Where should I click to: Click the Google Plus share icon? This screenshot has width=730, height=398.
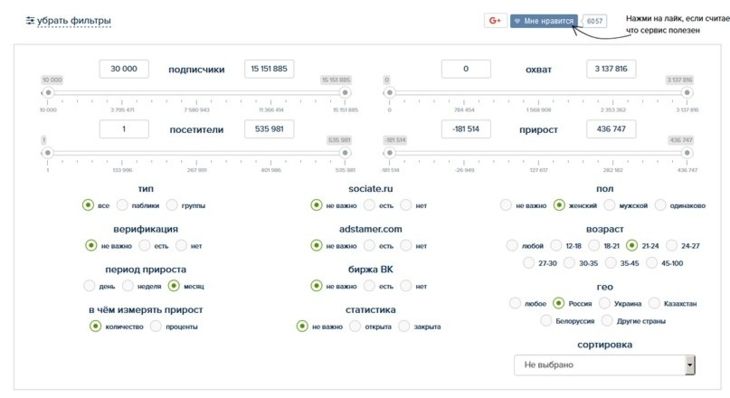click(x=495, y=21)
